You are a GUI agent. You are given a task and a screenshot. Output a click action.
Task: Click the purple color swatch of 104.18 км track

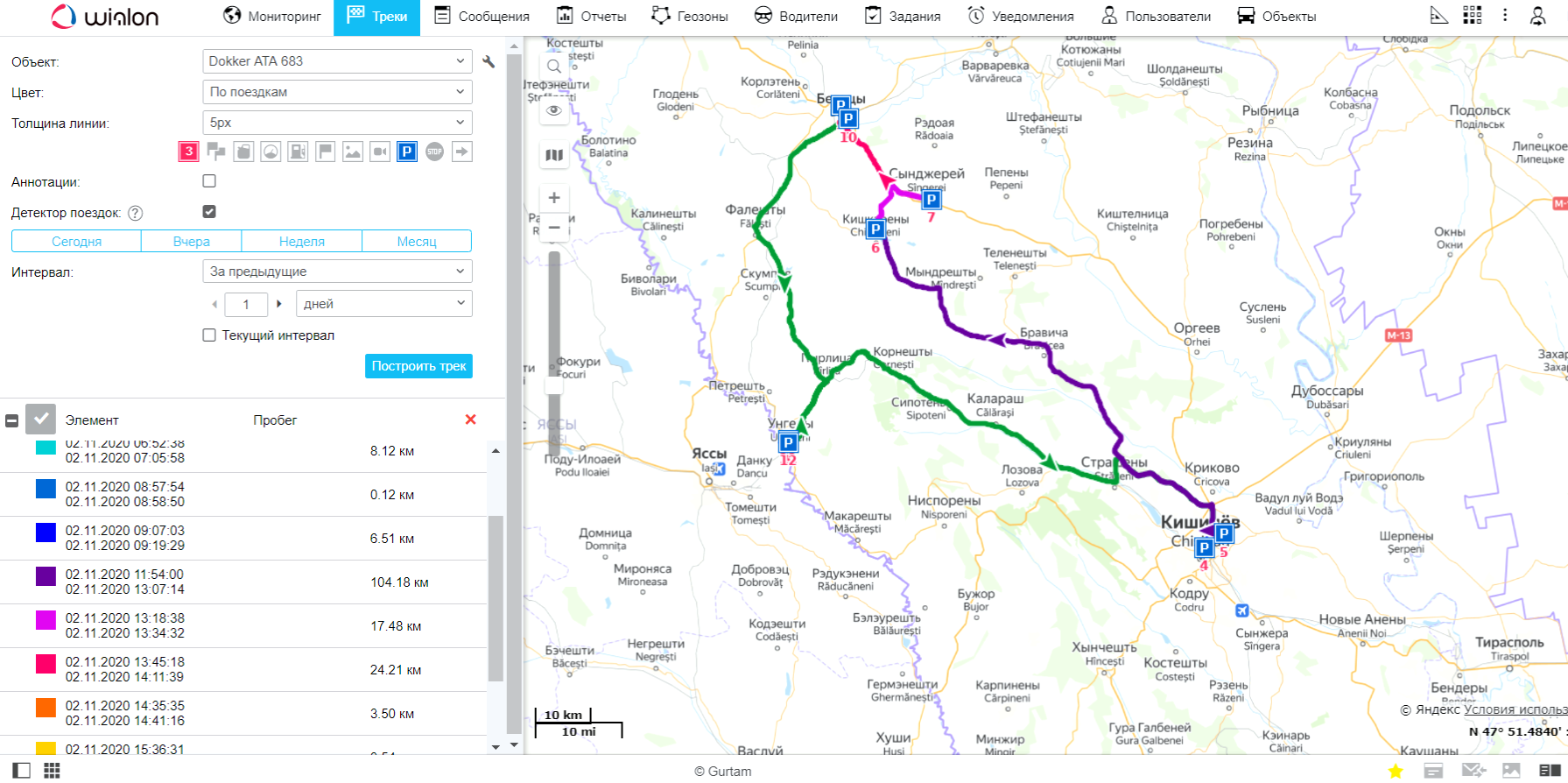(x=46, y=576)
